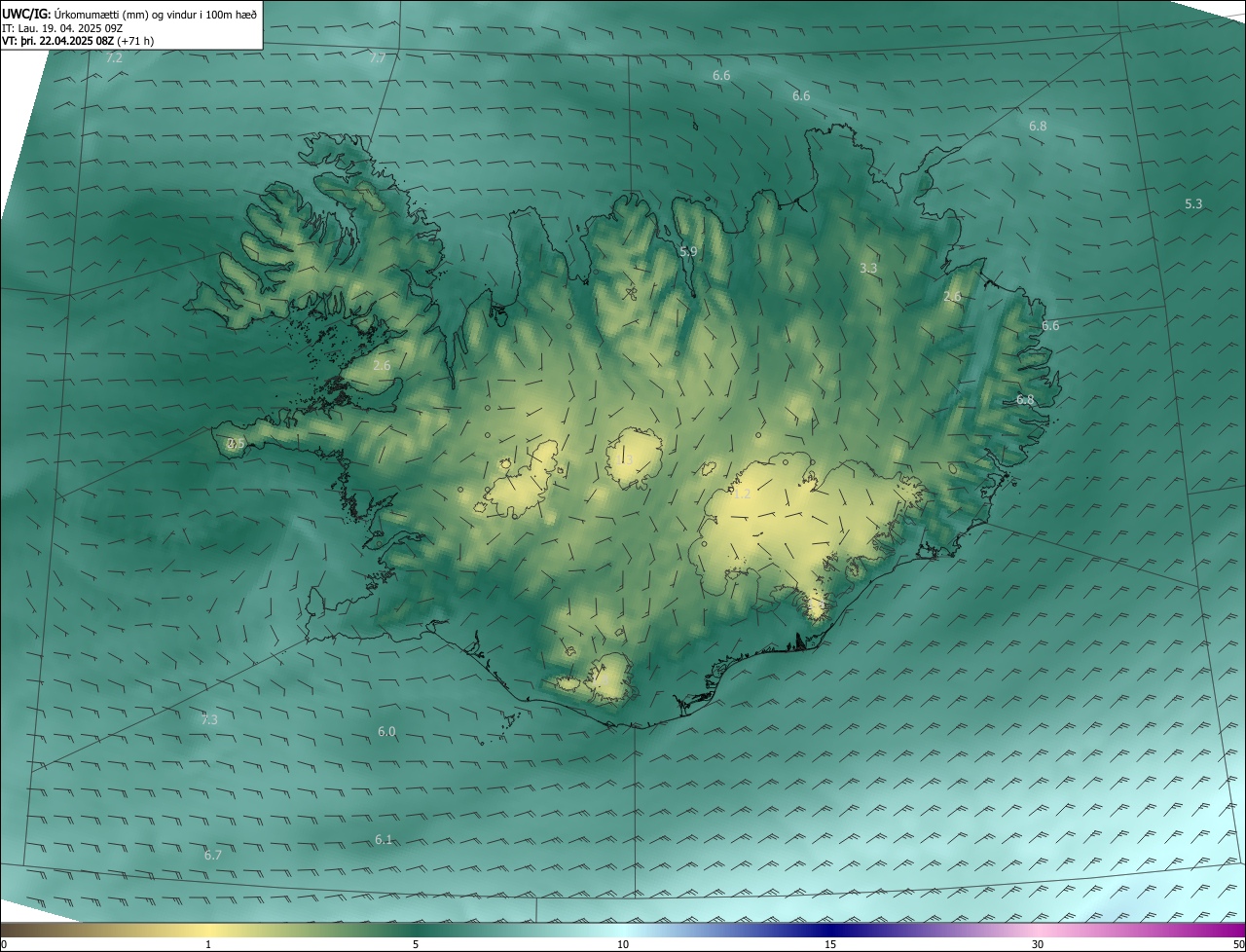Click the colorbar label '0'
Viewport: 1246px width, 952px height.
pos(4,945)
